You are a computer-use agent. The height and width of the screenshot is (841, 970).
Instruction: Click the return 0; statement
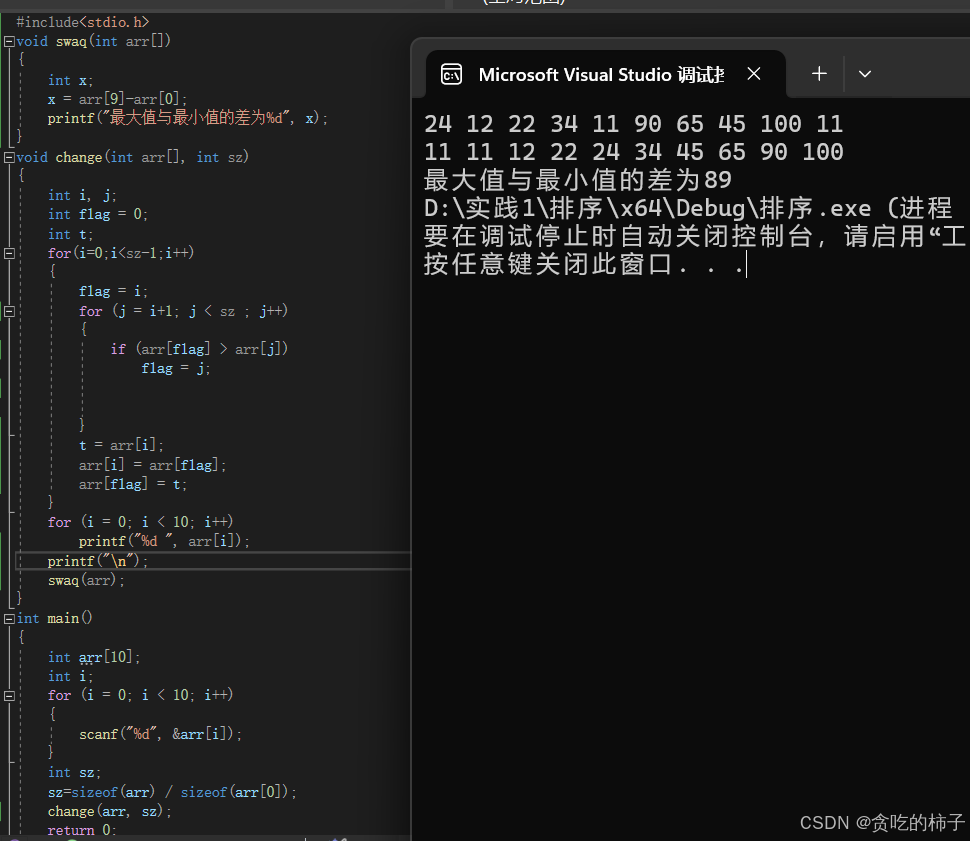(82, 830)
